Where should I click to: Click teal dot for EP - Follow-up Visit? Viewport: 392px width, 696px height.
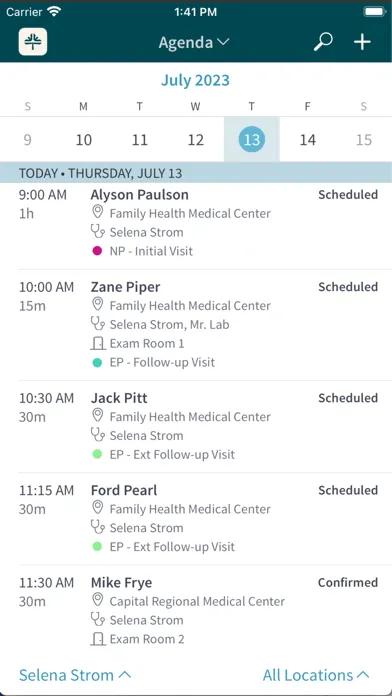pos(97,363)
